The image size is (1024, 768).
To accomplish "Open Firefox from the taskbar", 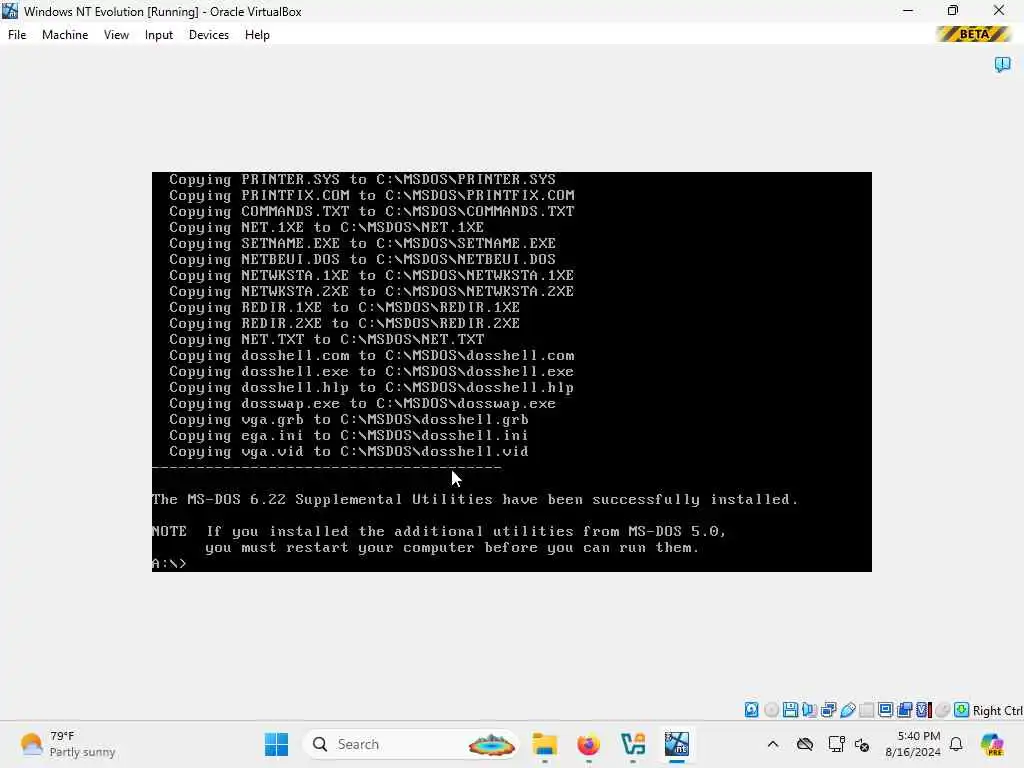I will 588,744.
